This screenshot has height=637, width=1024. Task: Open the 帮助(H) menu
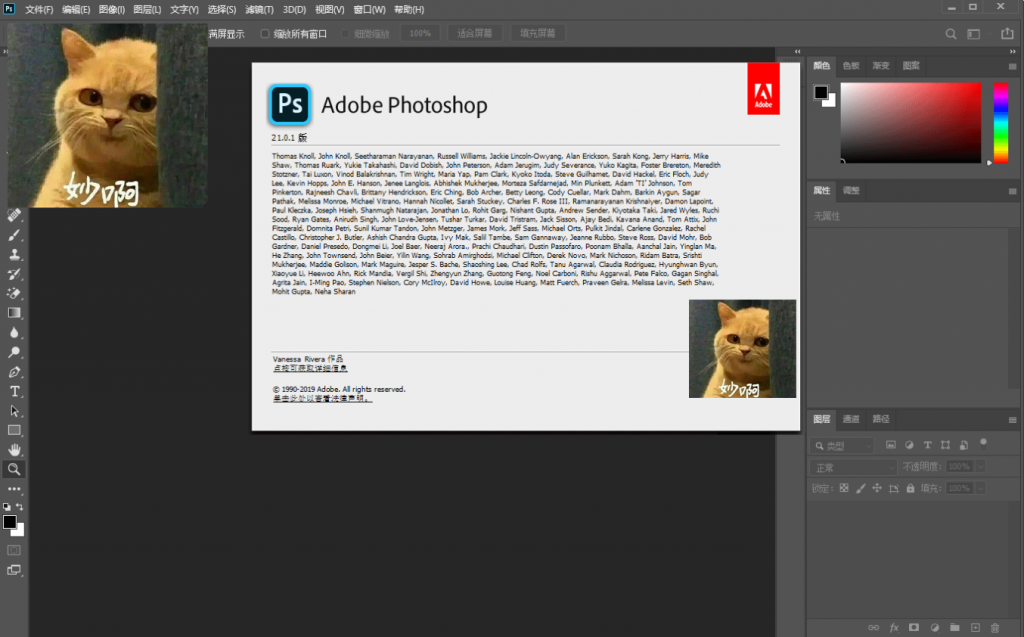409,10
